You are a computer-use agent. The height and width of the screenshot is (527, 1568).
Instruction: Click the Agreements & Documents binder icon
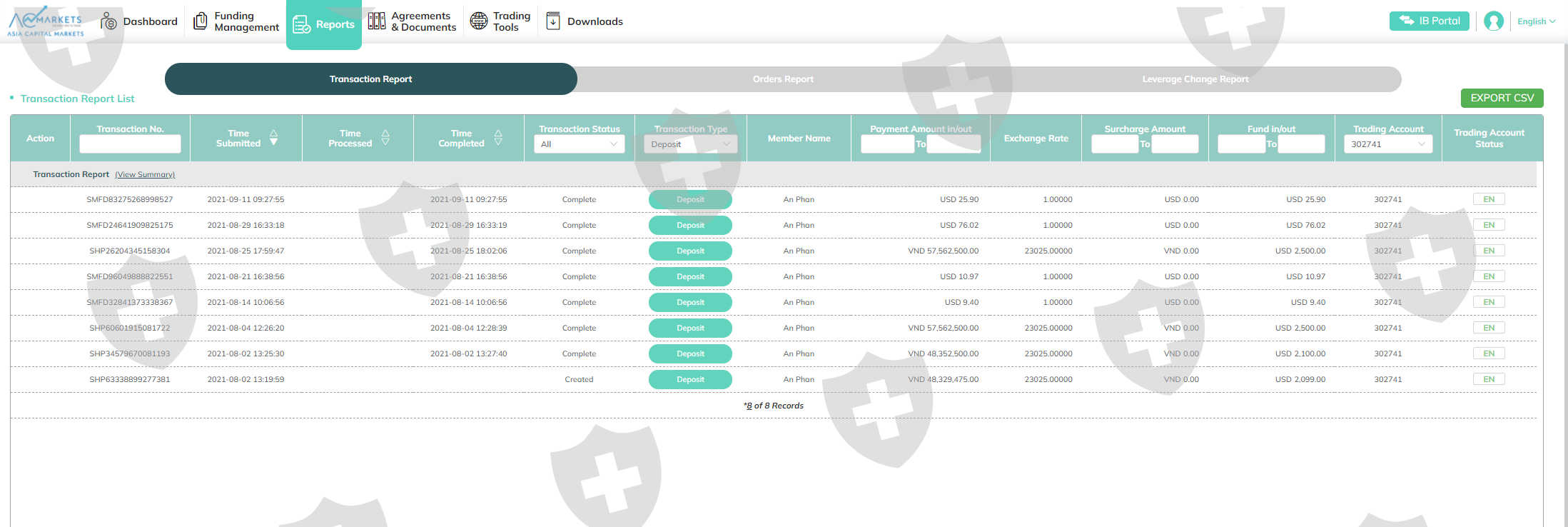pos(377,21)
